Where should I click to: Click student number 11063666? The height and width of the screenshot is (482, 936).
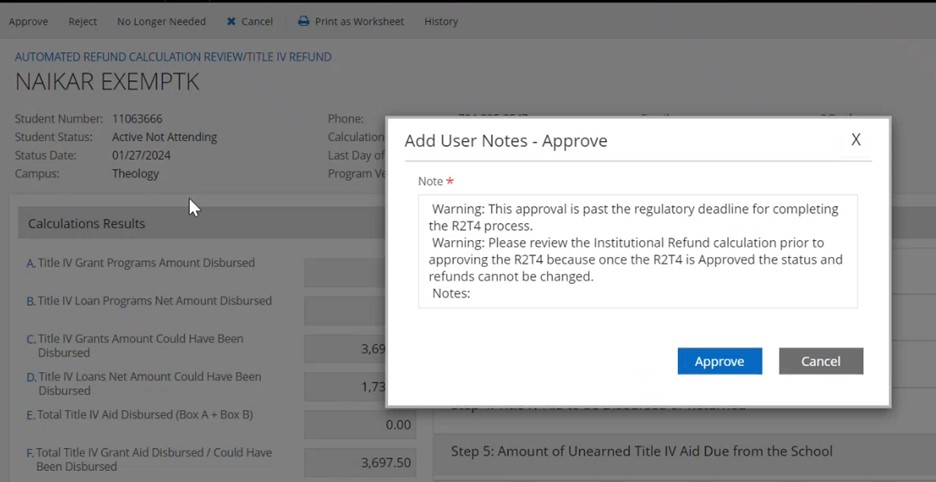[x=137, y=119]
